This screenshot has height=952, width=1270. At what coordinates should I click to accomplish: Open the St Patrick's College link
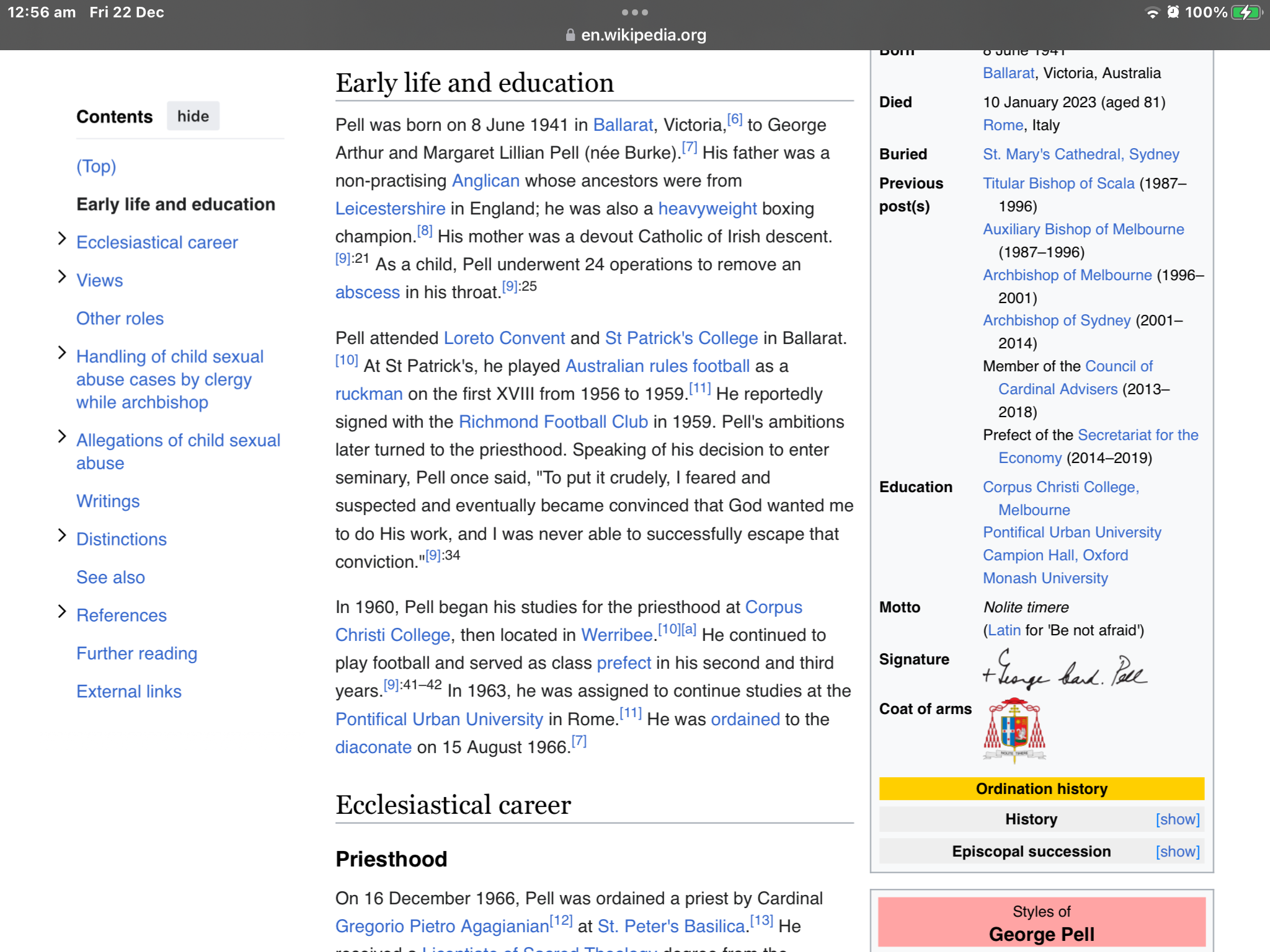681,338
